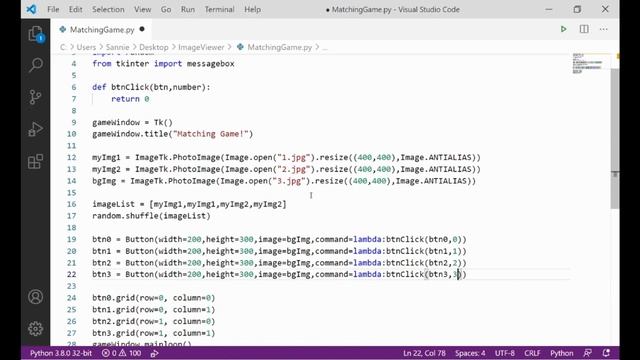Click "def btnClick(btn,number):" line
This screenshot has height=360, width=640.
coord(151,87)
